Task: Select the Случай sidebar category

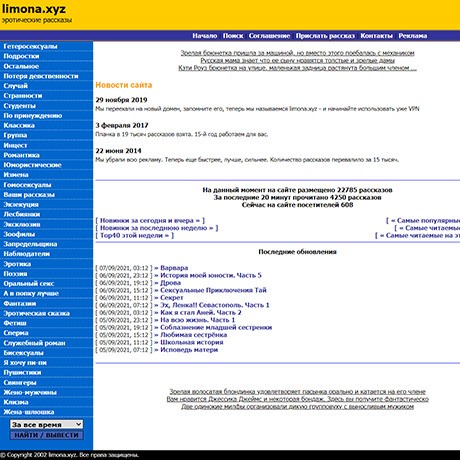Action: click(x=15, y=86)
